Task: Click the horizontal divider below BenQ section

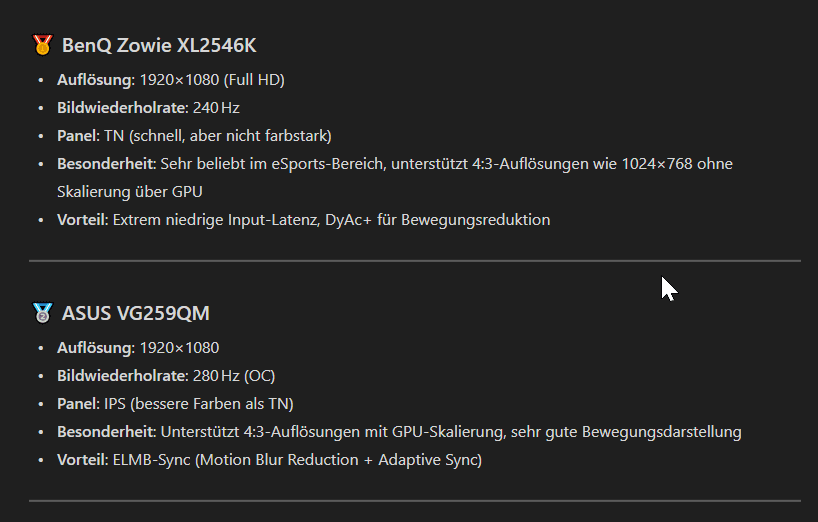Action: 415,260
